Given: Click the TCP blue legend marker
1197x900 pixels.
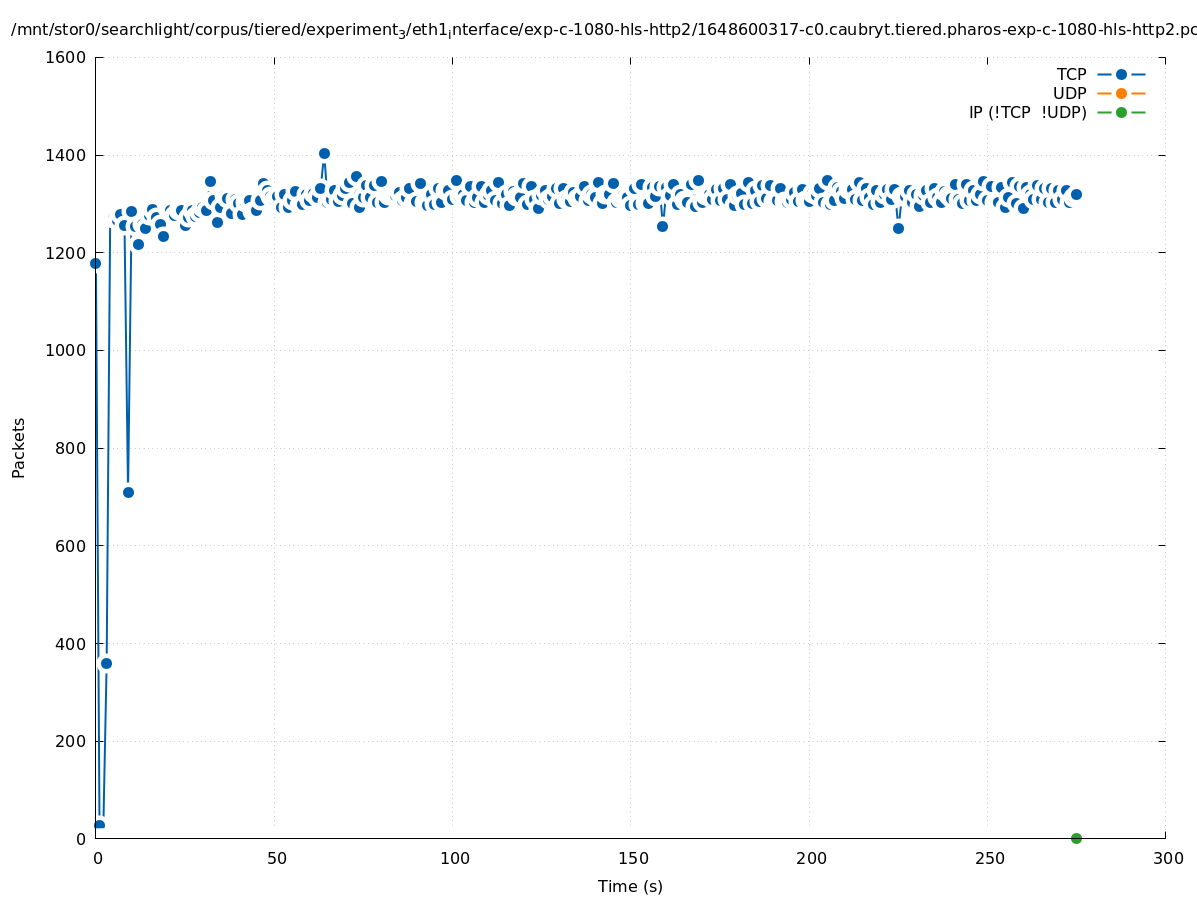Looking at the screenshot, I should [1121, 74].
